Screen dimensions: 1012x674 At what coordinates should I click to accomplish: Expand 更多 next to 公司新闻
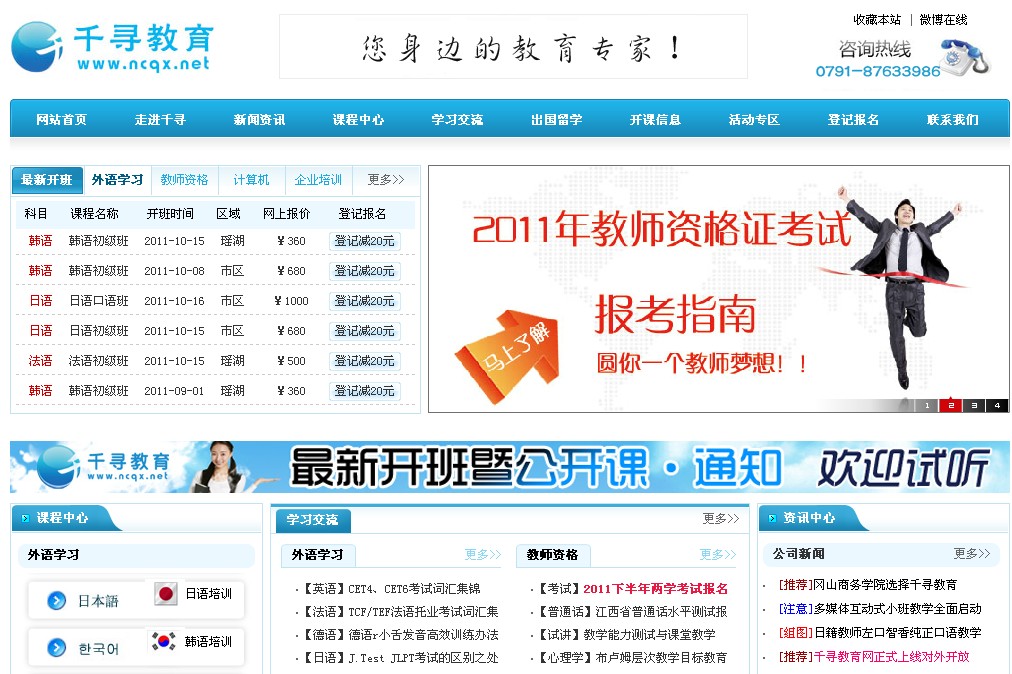click(971, 554)
